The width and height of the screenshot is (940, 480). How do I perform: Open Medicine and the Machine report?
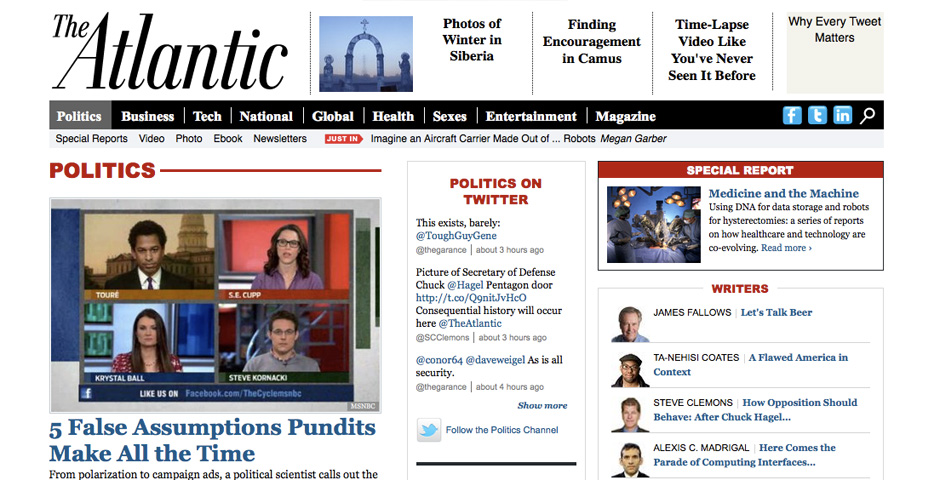(x=784, y=193)
